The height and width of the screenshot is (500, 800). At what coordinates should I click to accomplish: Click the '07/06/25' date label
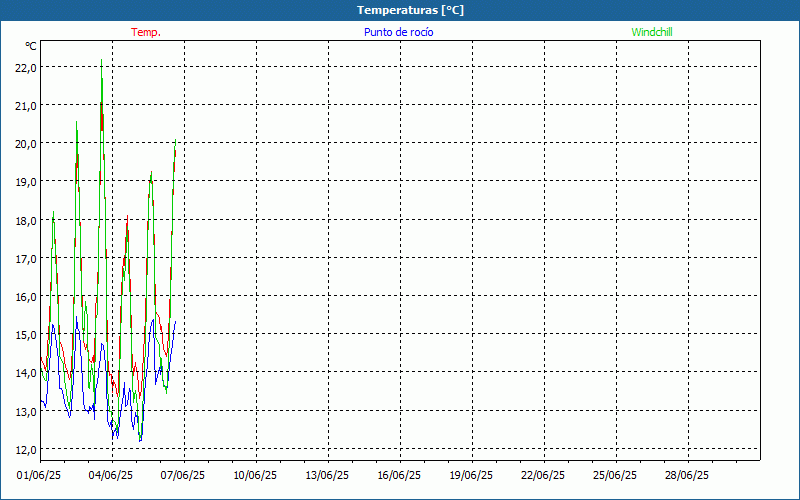pyautogui.click(x=183, y=476)
